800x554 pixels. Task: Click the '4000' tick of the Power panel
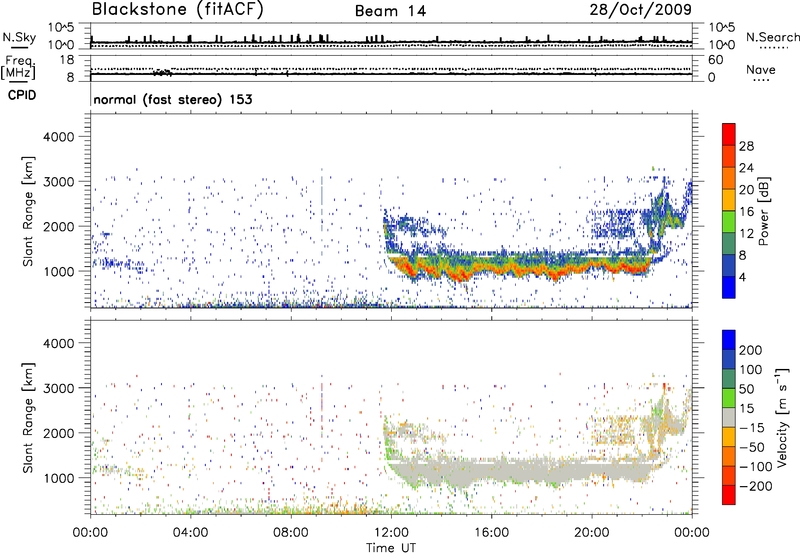(59, 137)
